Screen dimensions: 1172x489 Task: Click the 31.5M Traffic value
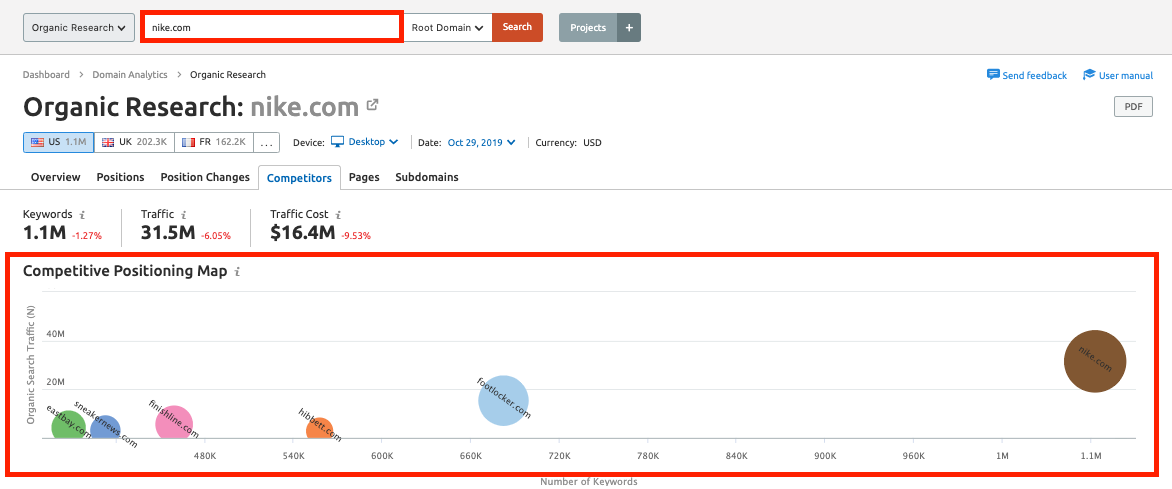(x=168, y=233)
